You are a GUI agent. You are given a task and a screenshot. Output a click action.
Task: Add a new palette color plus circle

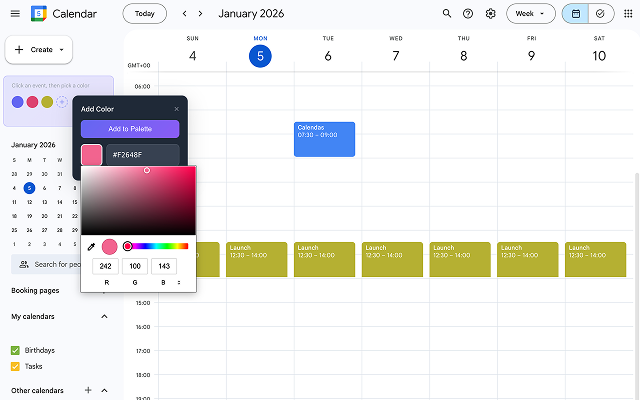[62, 102]
